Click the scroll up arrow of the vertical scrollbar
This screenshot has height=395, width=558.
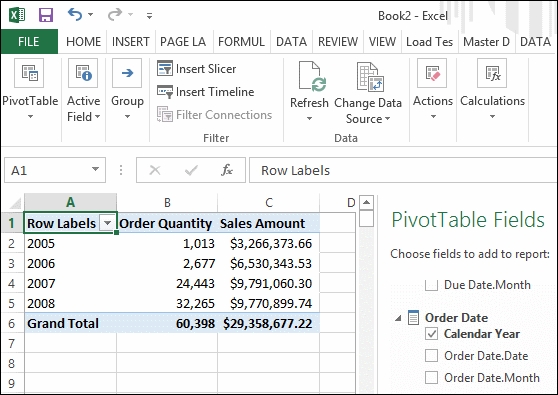click(366, 202)
